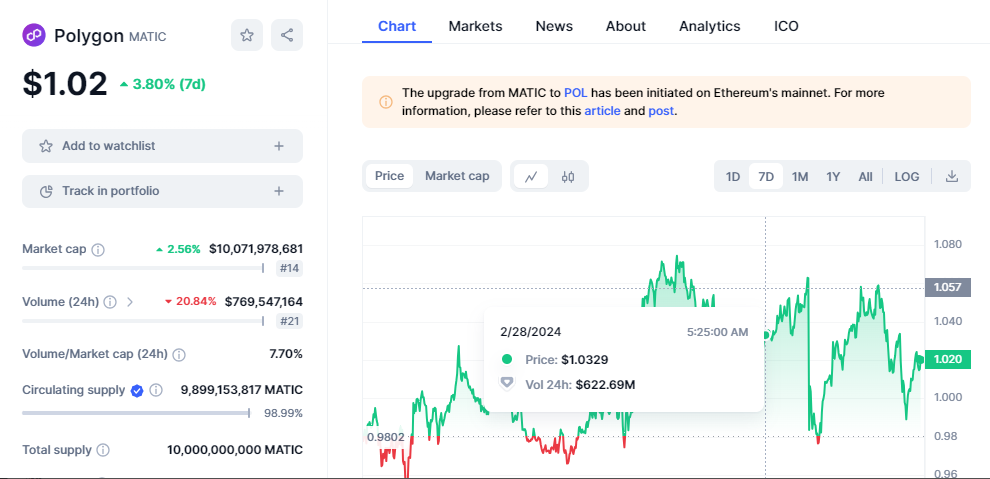This screenshot has width=990, height=479.
Task: Set chart range to 7D
Action: (766, 177)
